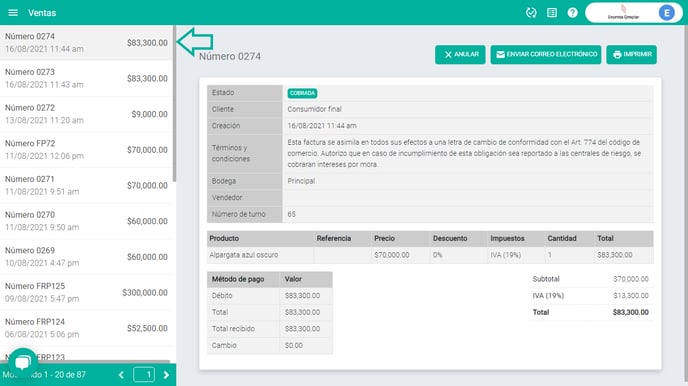Image resolution: width=688 pixels, height=386 pixels.
Task: Select sale Número FRP125
Action: pos(86,293)
